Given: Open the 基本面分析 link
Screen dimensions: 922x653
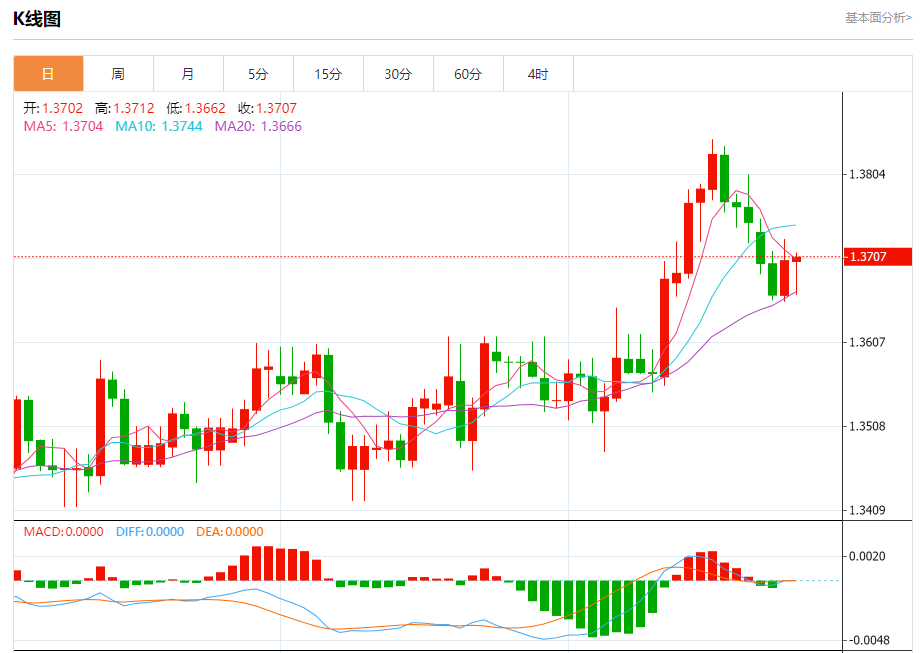Looking at the screenshot, I should click(x=878, y=18).
